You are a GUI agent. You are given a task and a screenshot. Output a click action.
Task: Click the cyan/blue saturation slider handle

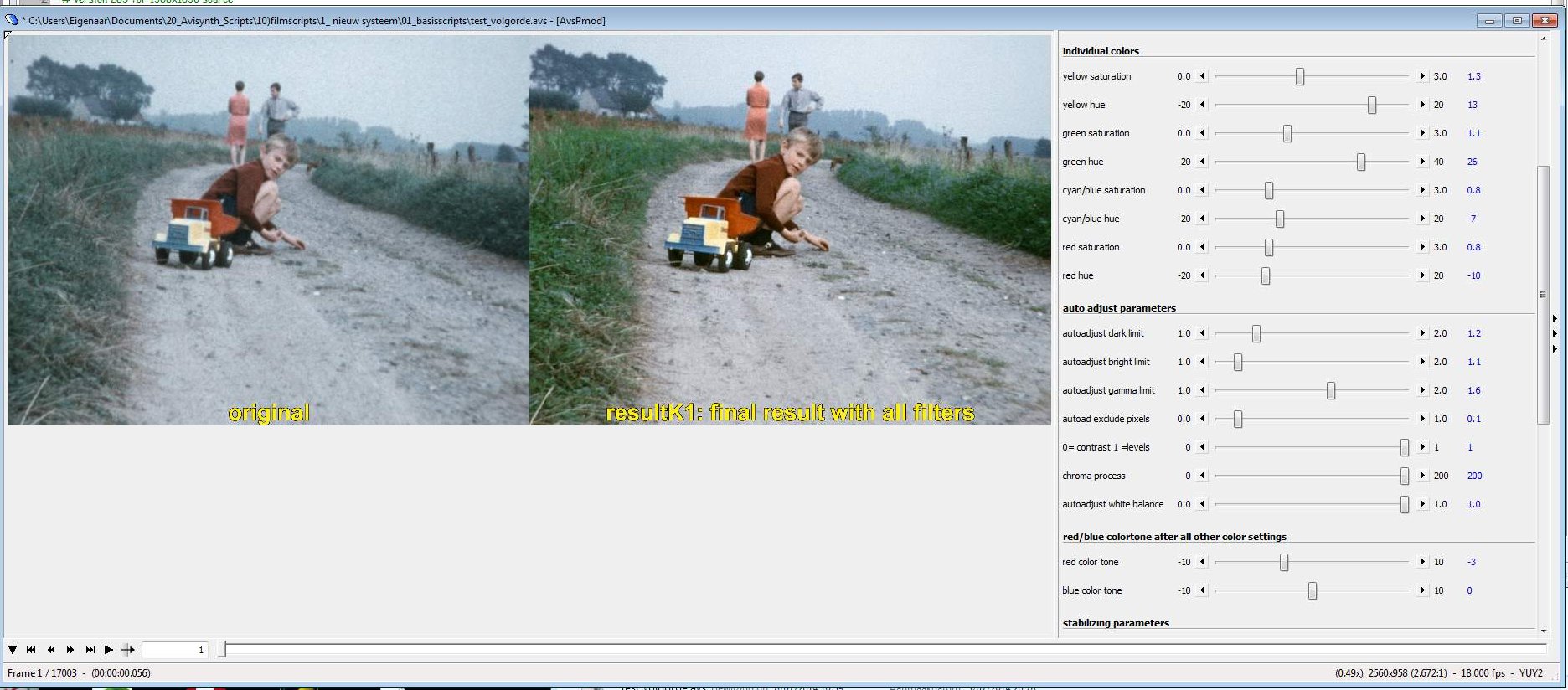coord(1269,190)
